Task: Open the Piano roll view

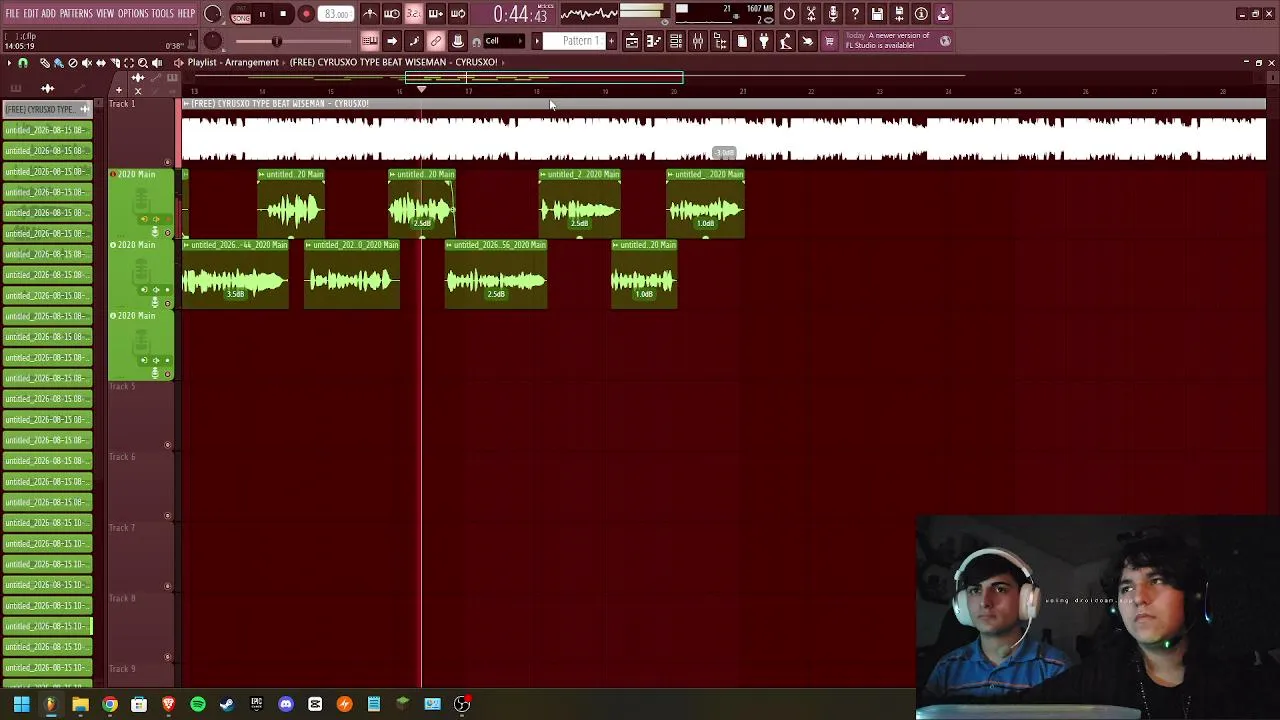Action: click(x=654, y=41)
